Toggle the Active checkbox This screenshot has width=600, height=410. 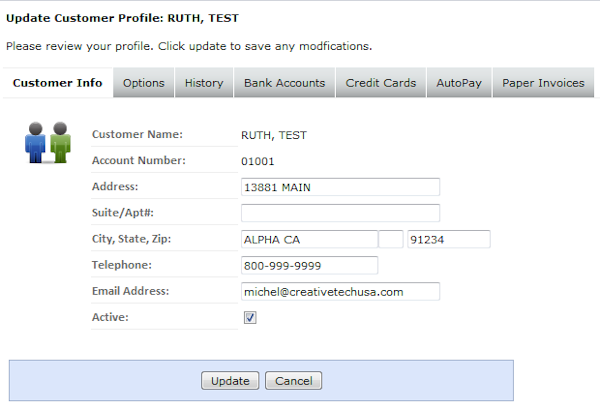(250, 317)
